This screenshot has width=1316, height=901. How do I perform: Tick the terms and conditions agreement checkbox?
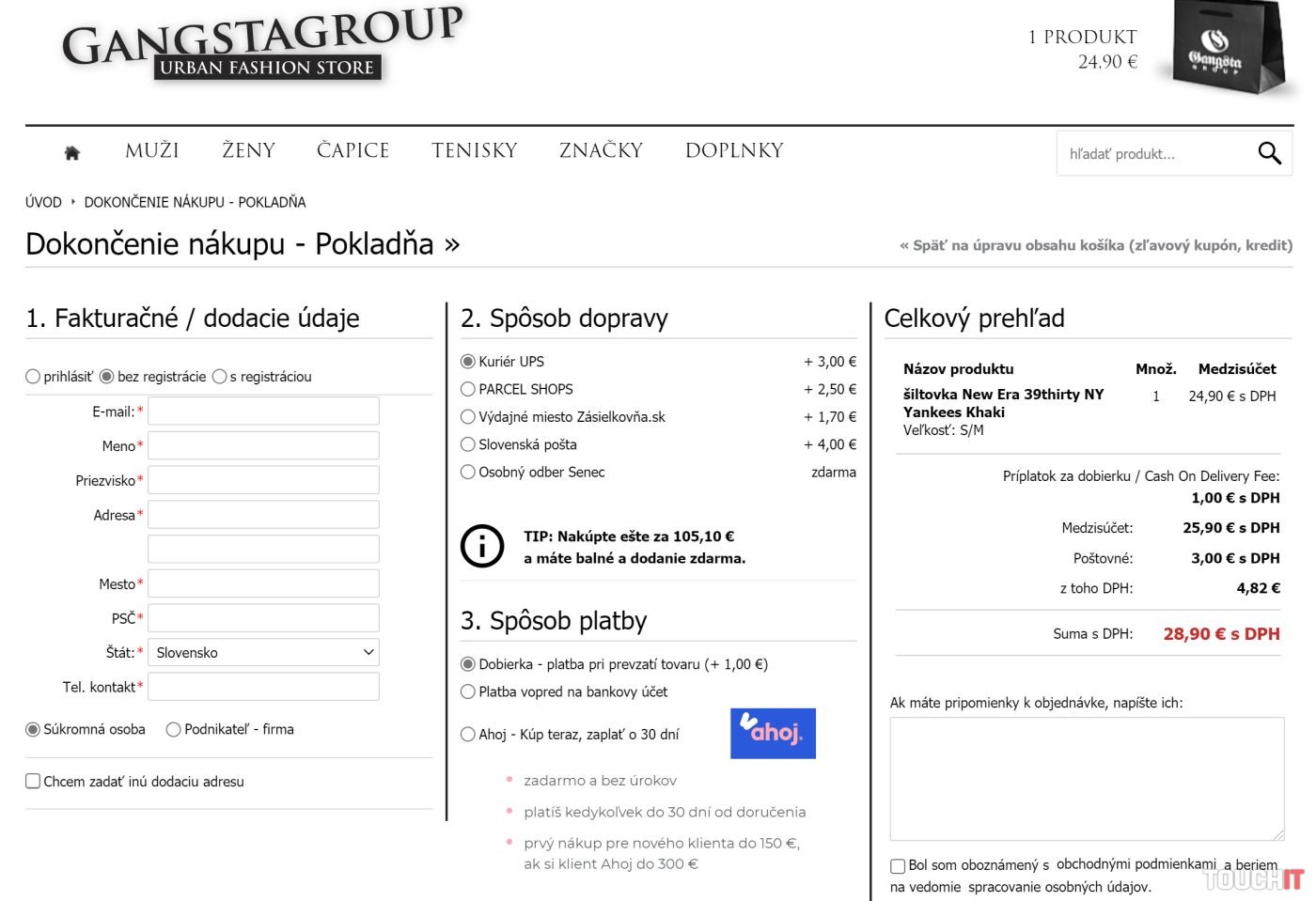[898, 865]
